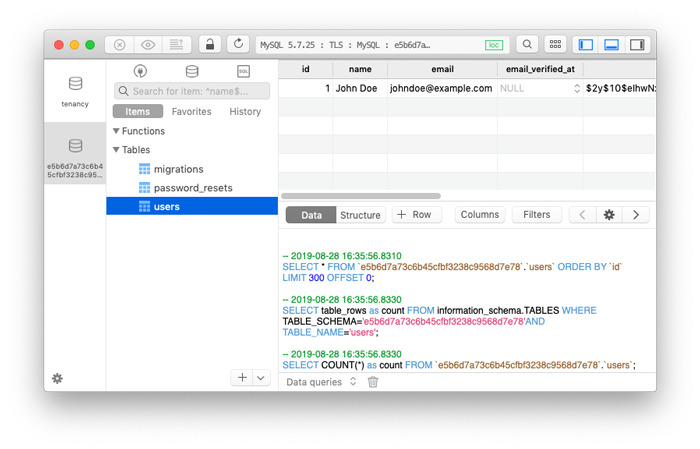This screenshot has height=449, width=700.
Task: Collapse the Tables section
Action: click(116, 150)
